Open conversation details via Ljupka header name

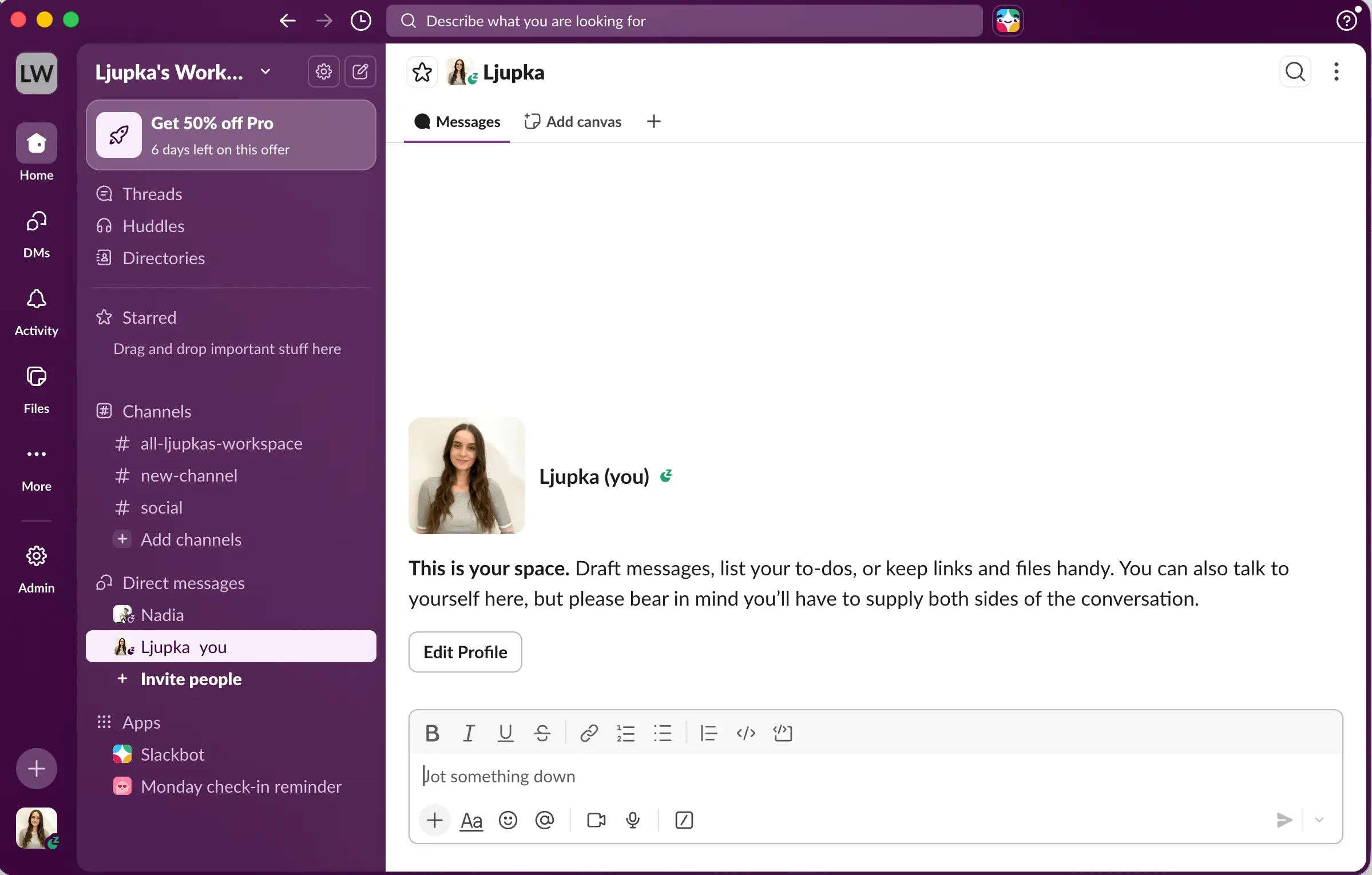tap(513, 73)
